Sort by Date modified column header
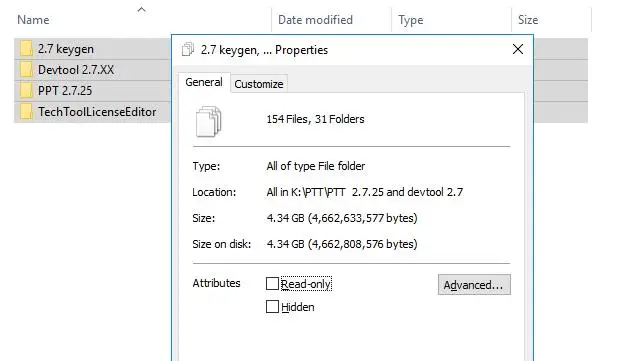 [x=315, y=20]
